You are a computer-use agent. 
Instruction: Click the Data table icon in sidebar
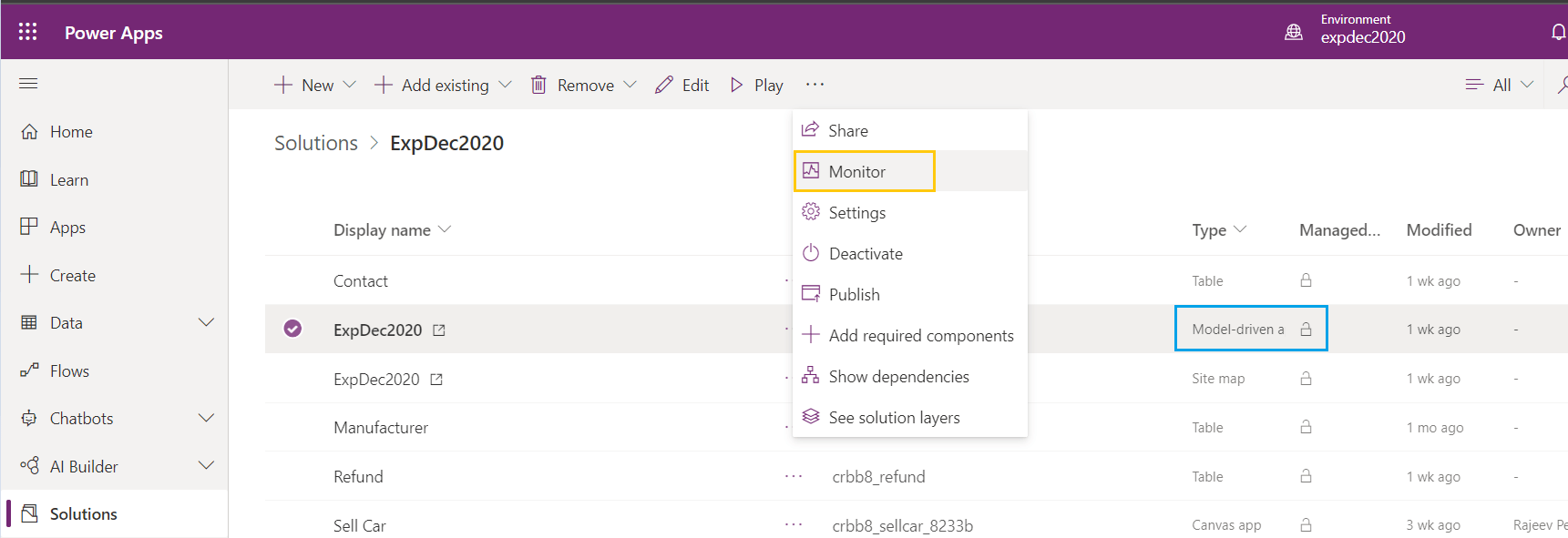click(x=29, y=322)
